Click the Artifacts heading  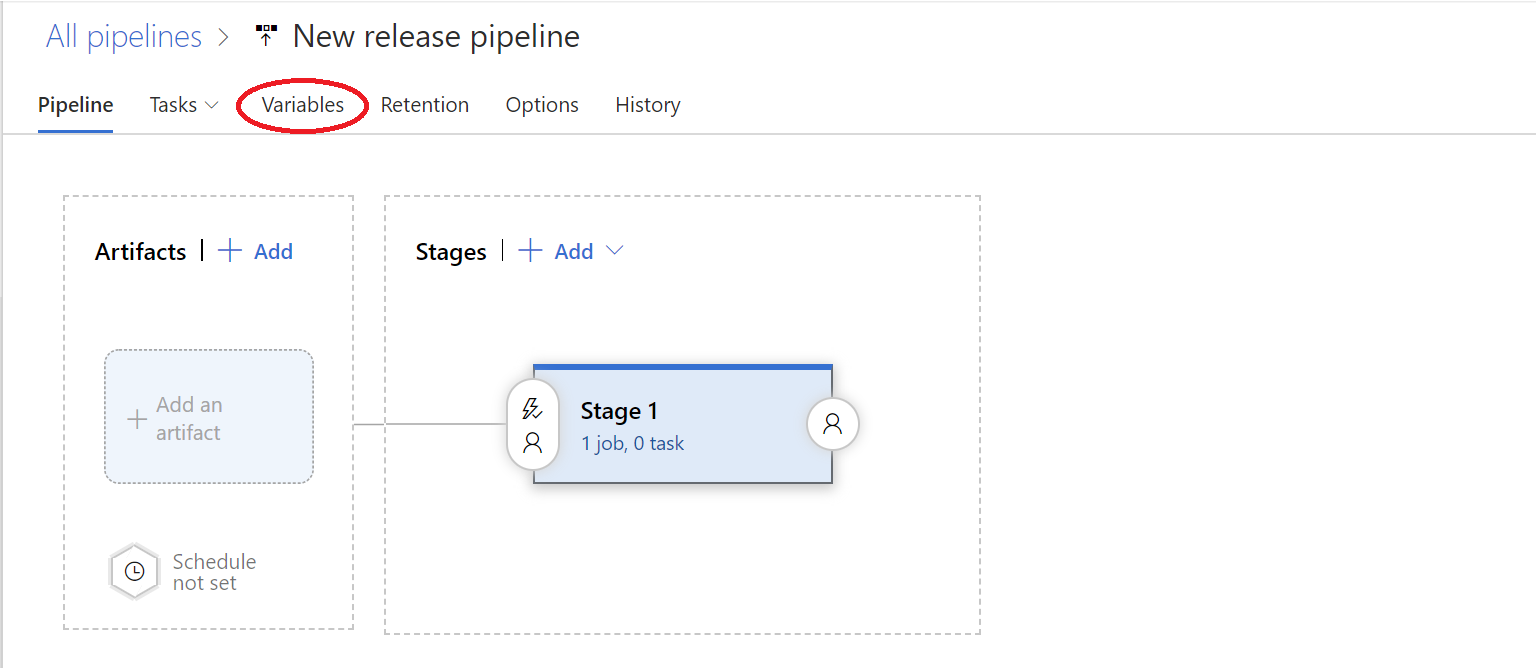(x=141, y=252)
